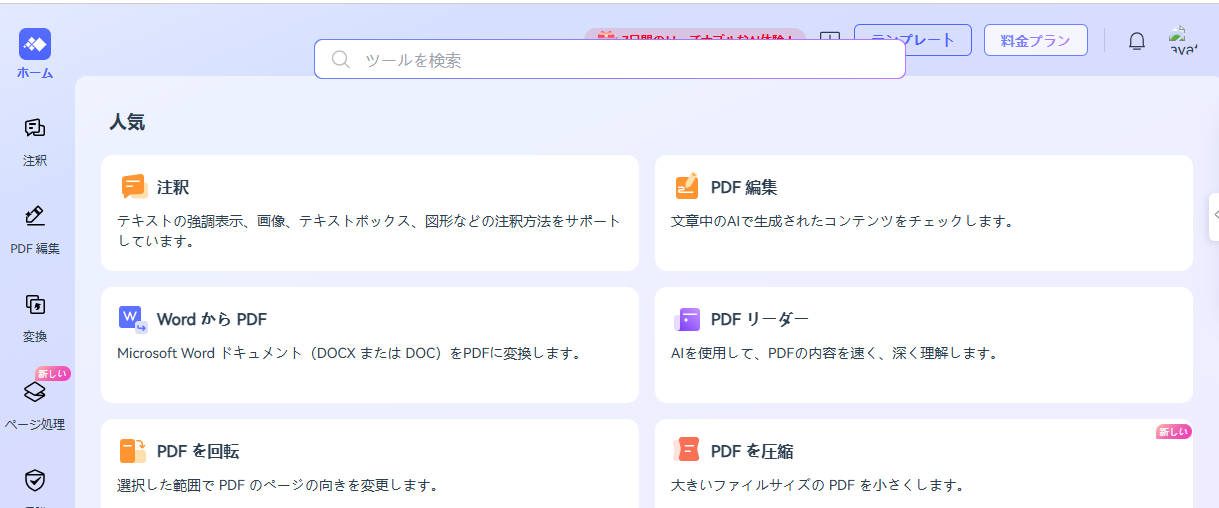Open the 注釈 tool card title
The width and height of the screenshot is (1219, 508).
point(173,187)
